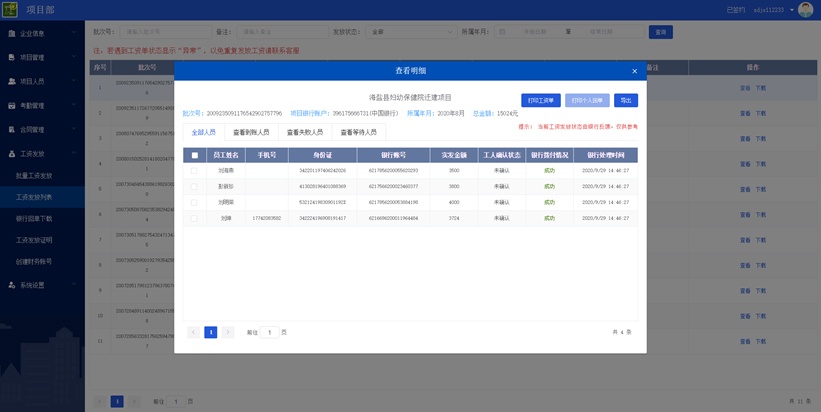Check the box for the 3500 payment row

tap(194, 186)
